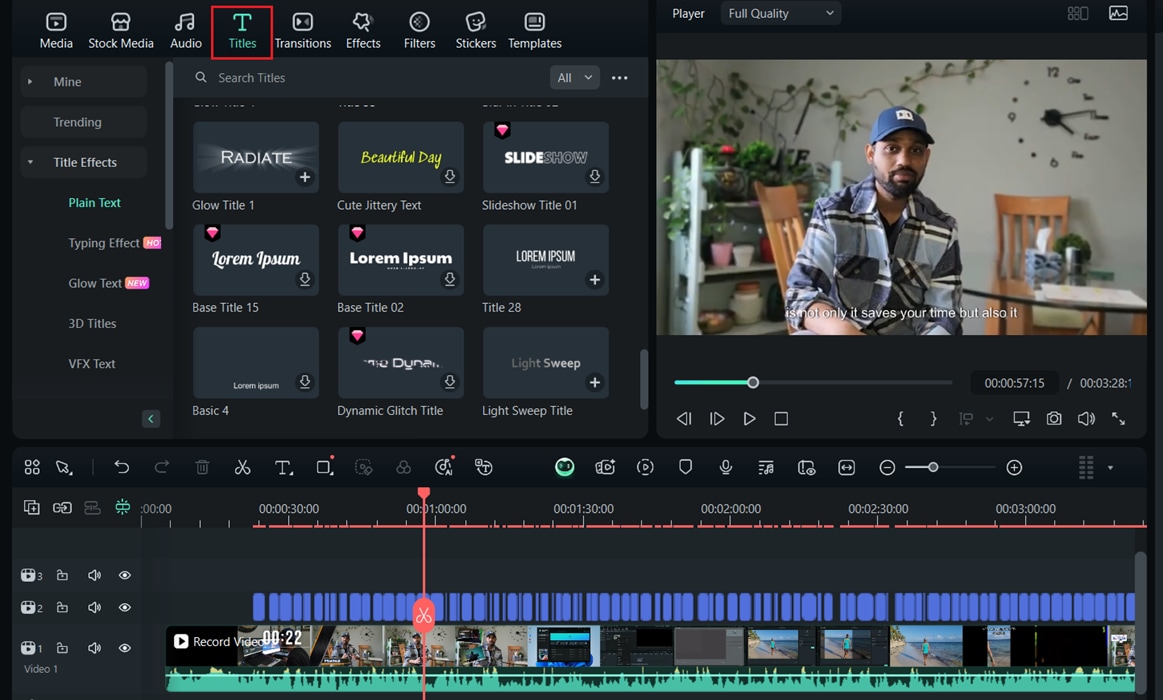This screenshot has height=700, width=1163.
Task: Open the Templates tab
Action: click(535, 31)
